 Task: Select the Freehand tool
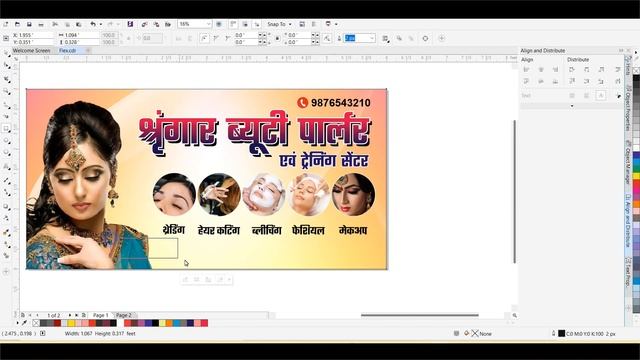point(6,105)
